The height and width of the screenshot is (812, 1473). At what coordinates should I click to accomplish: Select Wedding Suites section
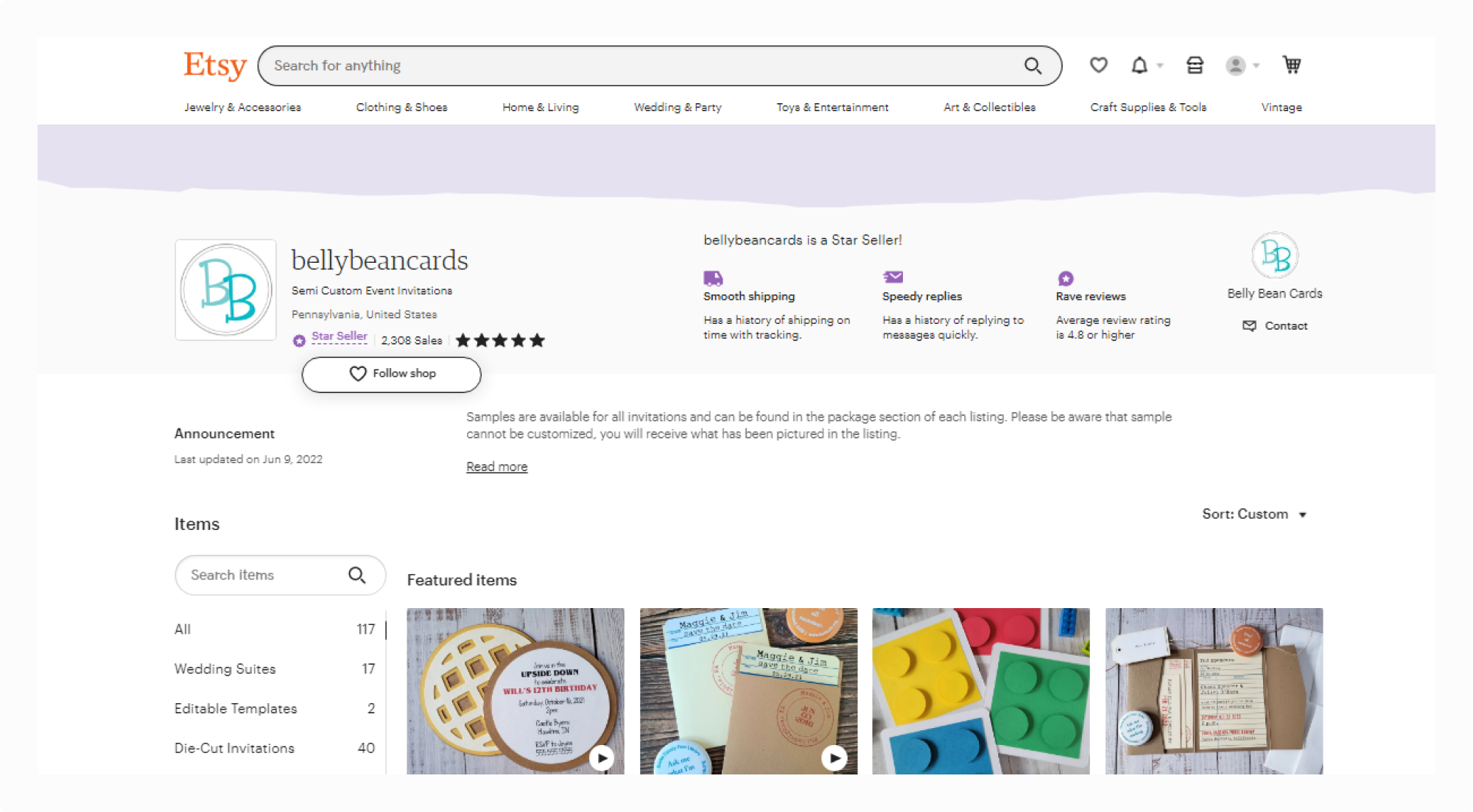[275, 668]
